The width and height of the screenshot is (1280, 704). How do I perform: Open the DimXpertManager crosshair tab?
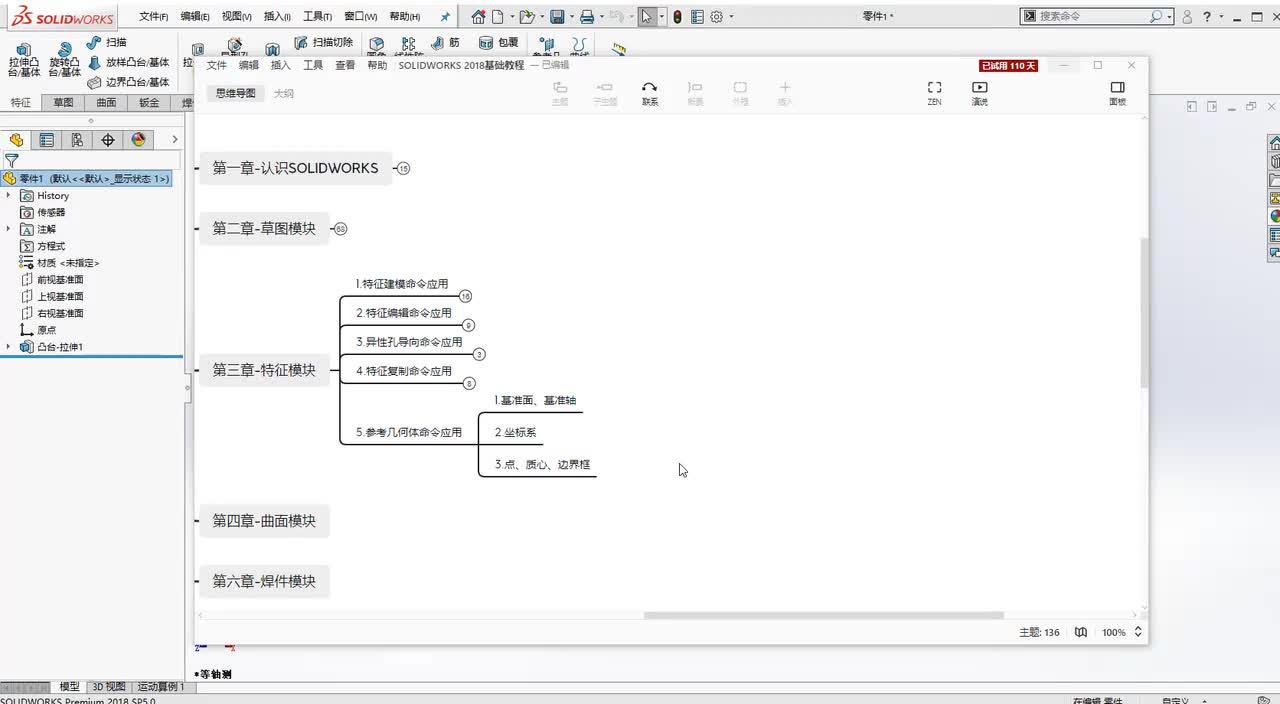click(x=108, y=140)
